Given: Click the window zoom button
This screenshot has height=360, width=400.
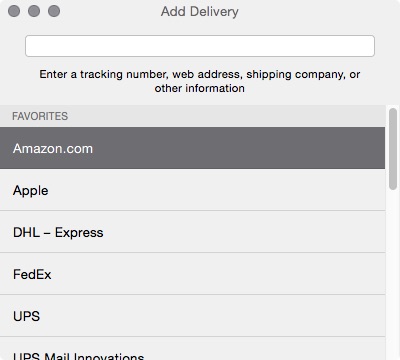Looking at the screenshot, I should [54, 11].
